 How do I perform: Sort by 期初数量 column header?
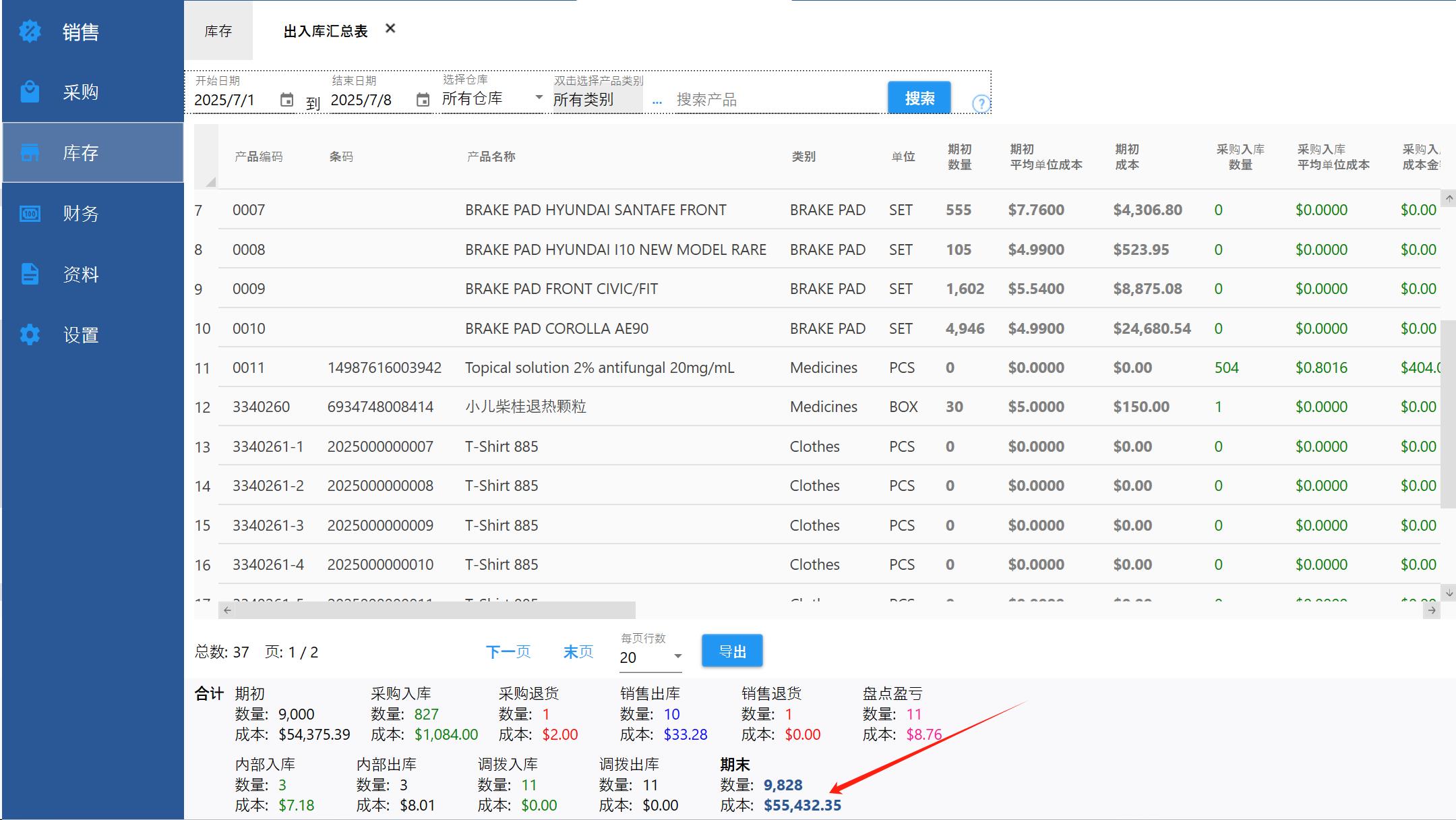pos(960,156)
